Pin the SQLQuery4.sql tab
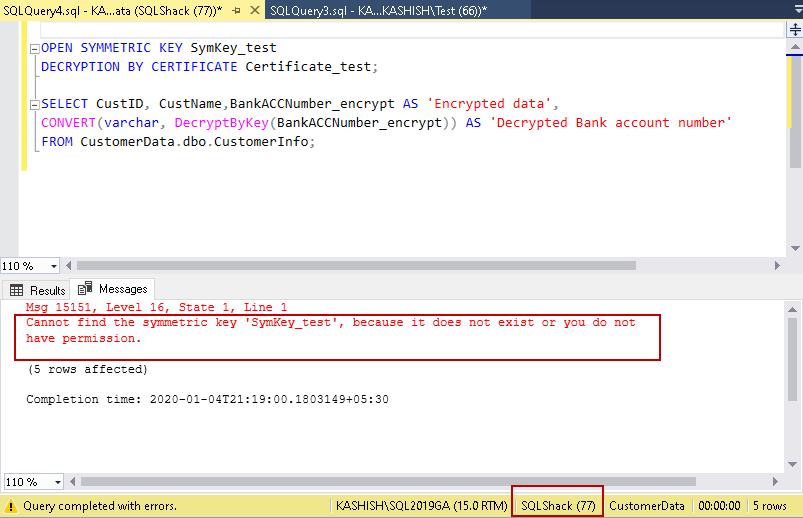Viewport: 803px width, 518px height. [236, 10]
